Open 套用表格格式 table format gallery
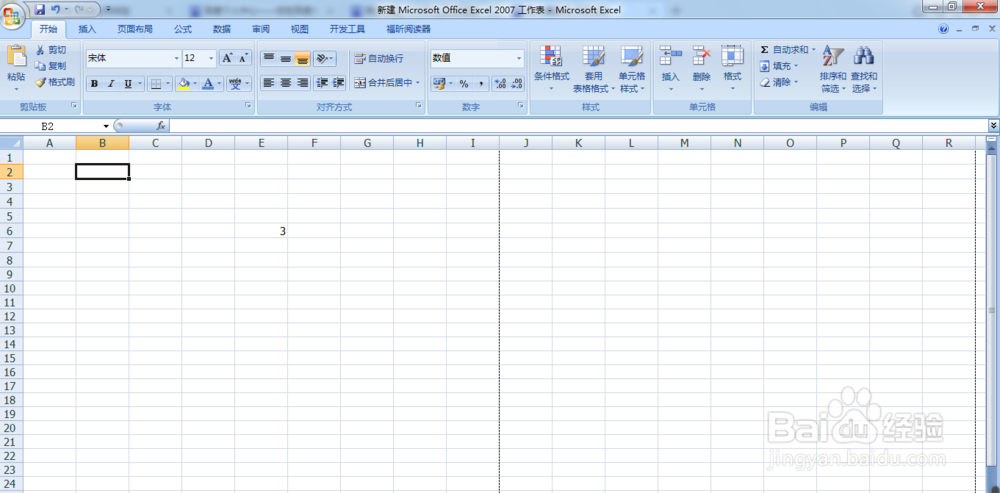 click(594, 69)
